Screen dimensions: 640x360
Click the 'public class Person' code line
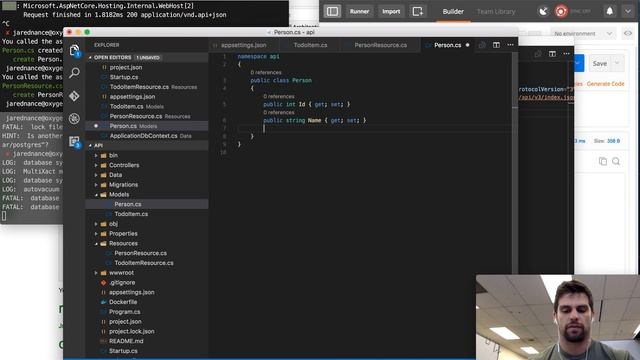click(281, 80)
